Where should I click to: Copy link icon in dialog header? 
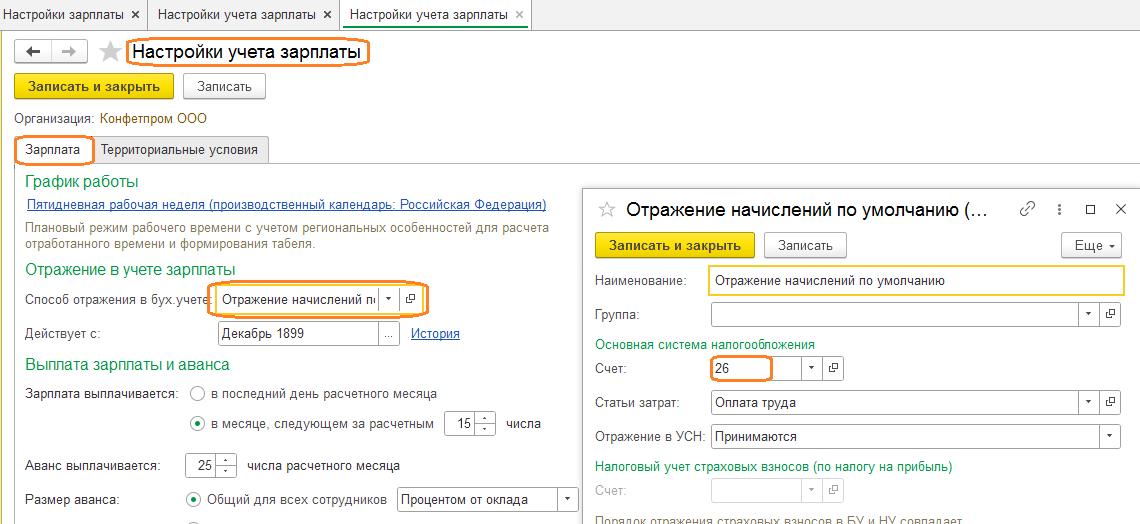[1027, 209]
